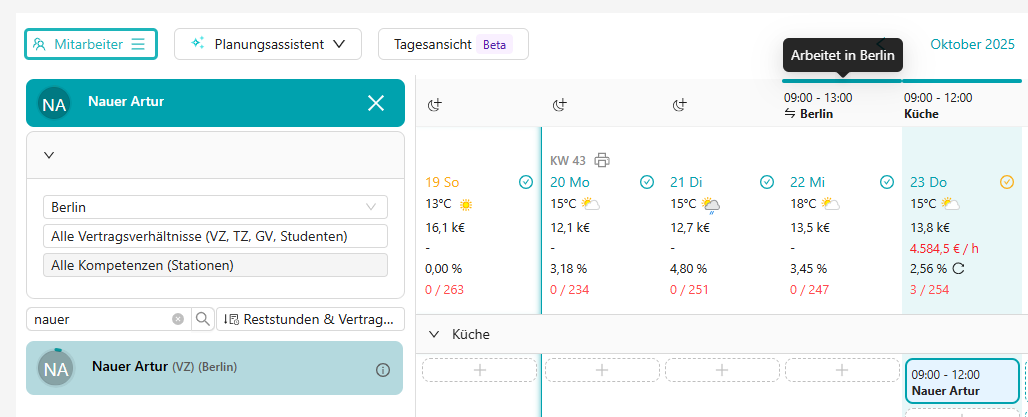The height and width of the screenshot is (417, 1028).
Task: Click the refresh icon beside 2,56 %
Action: pyautogui.click(x=959, y=269)
